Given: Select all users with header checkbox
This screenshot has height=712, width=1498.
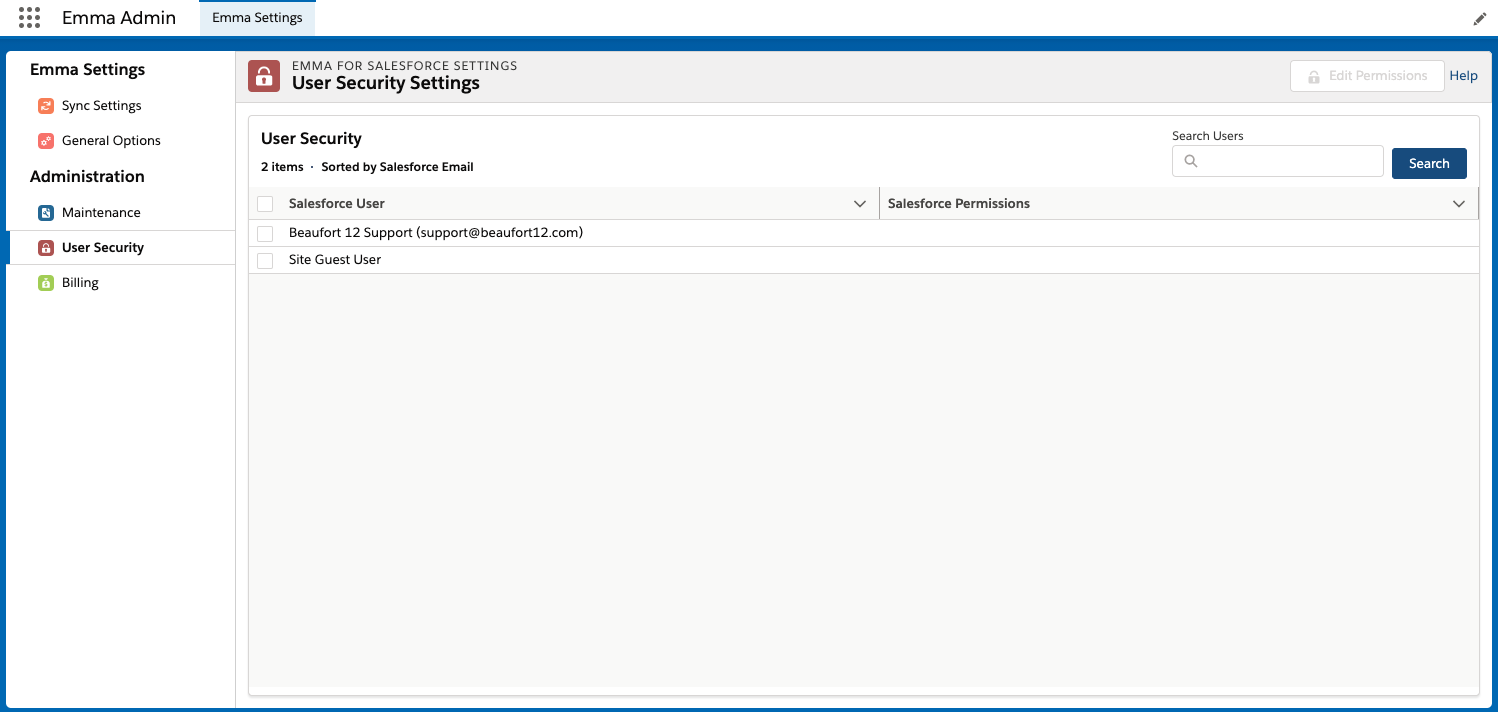Looking at the screenshot, I should [x=265, y=204].
